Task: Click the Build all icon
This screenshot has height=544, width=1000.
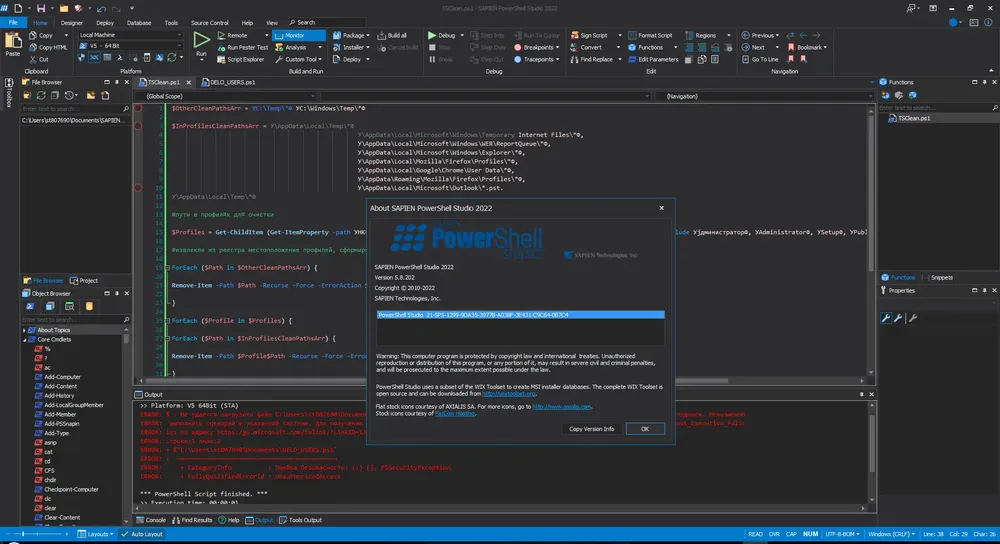Action: [381, 35]
